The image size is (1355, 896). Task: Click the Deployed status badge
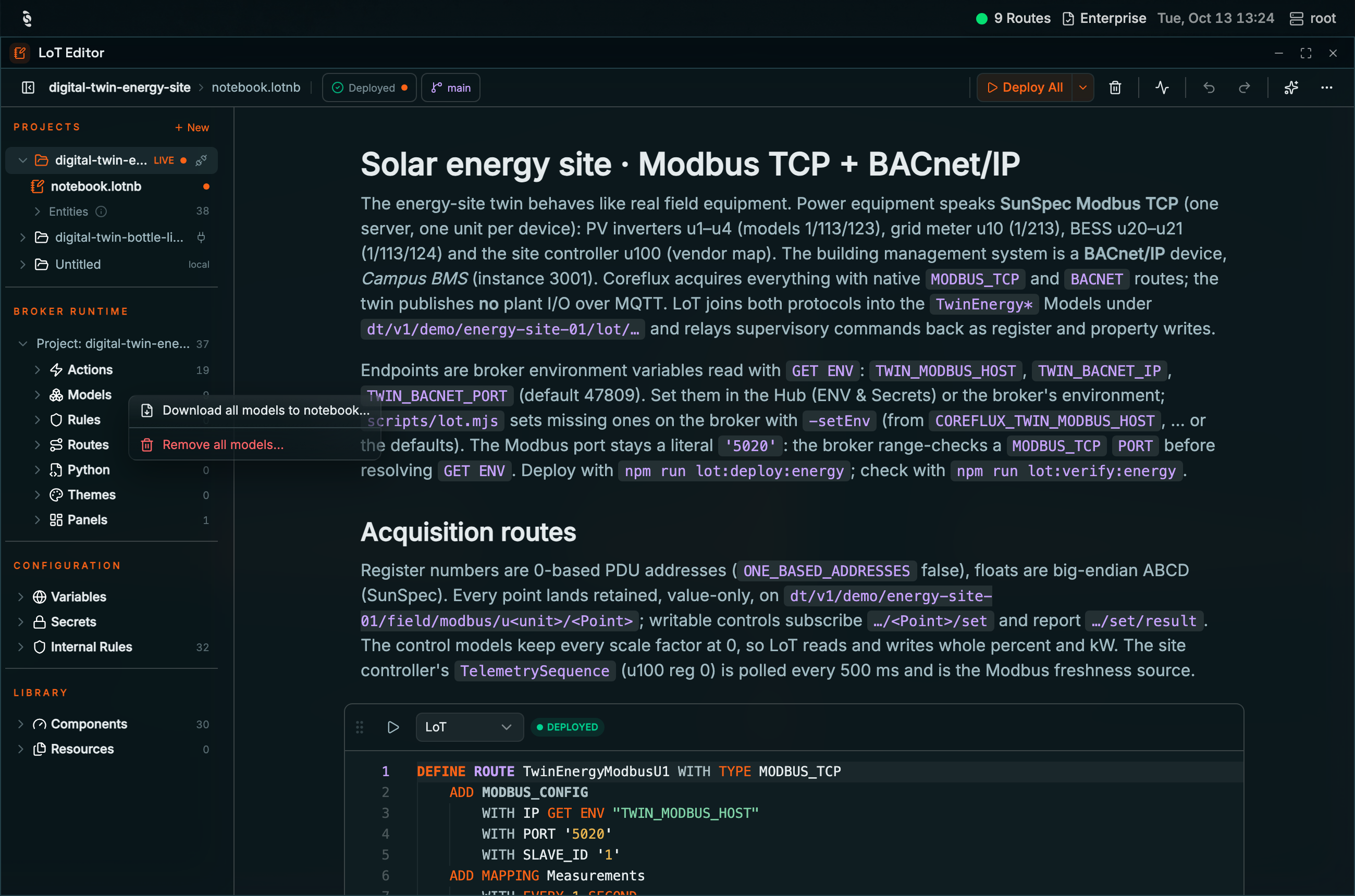tap(369, 88)
